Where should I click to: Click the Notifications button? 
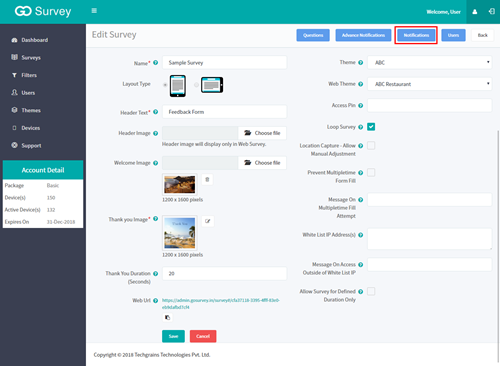tap(416, 35)
